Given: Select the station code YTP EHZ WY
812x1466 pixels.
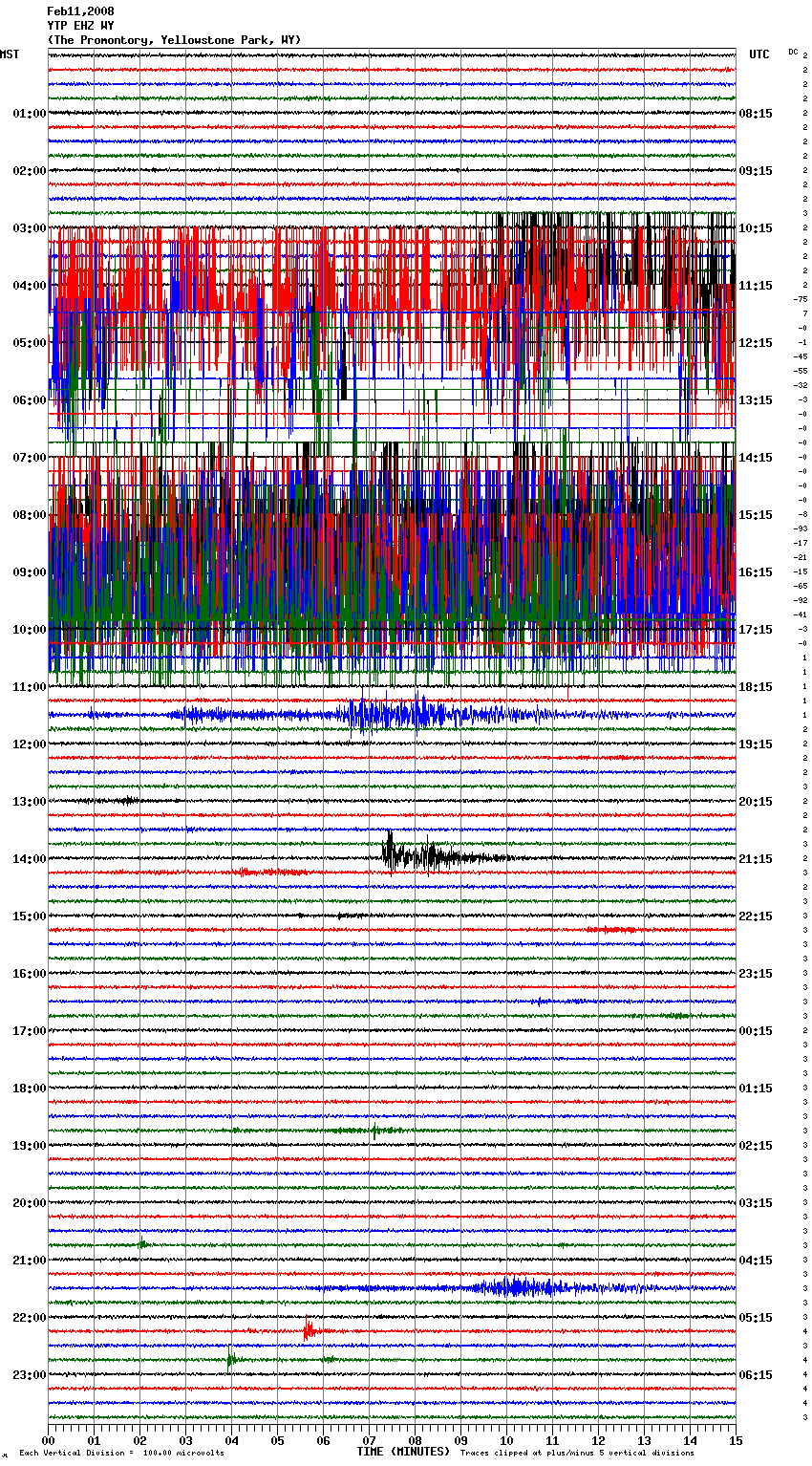Looking at the screenshot, I should click(x=81, y=26).
